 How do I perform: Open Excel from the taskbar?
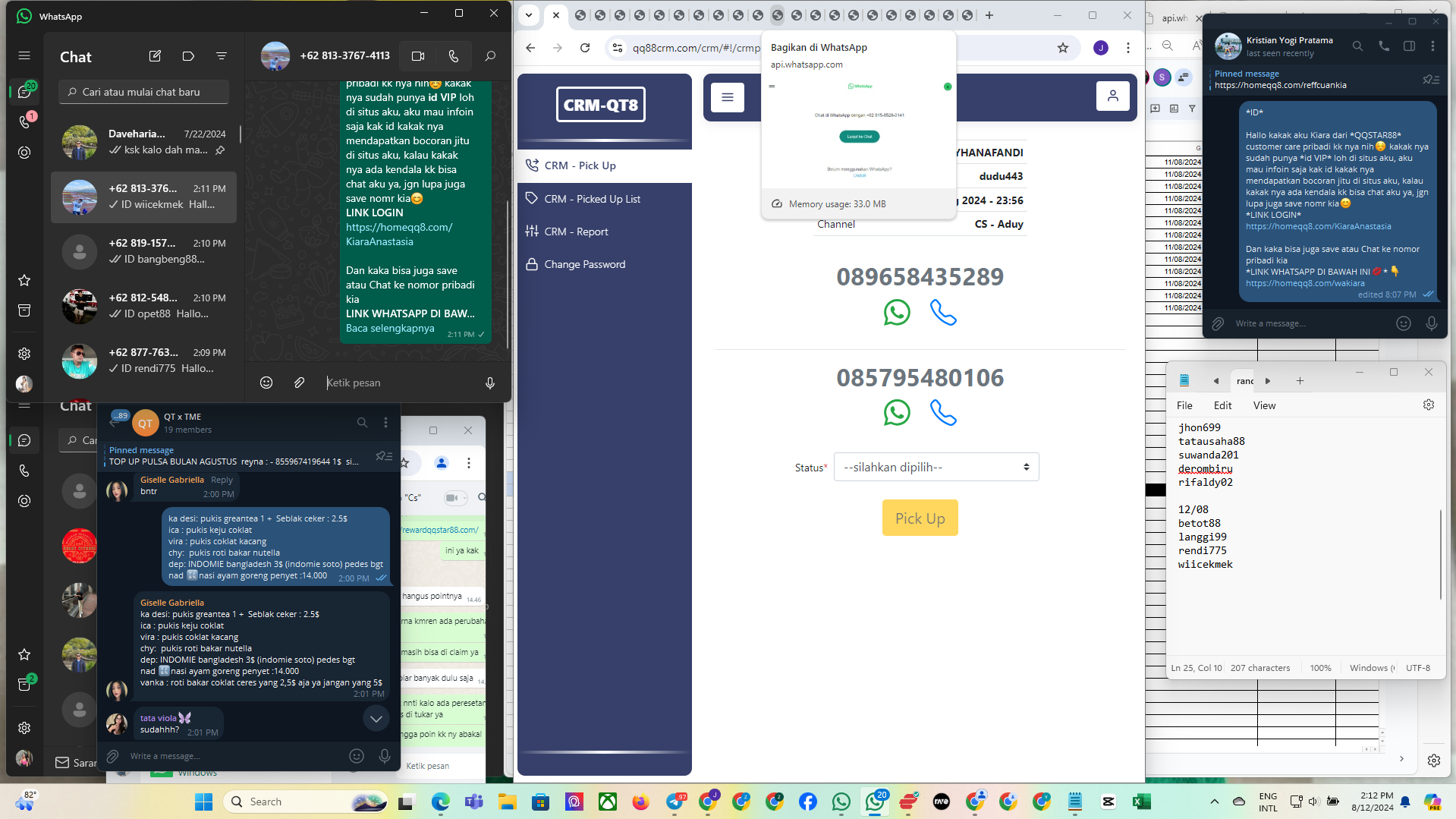click(1142, 802)
